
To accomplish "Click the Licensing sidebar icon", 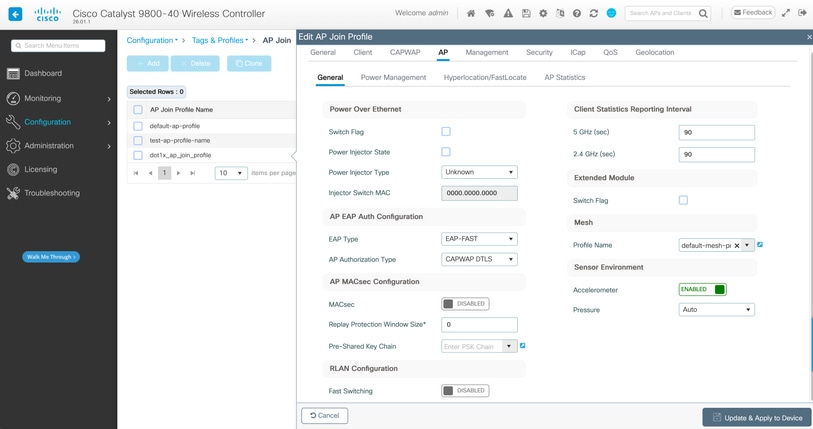I will pyautogui.click(x=13, y=170).
